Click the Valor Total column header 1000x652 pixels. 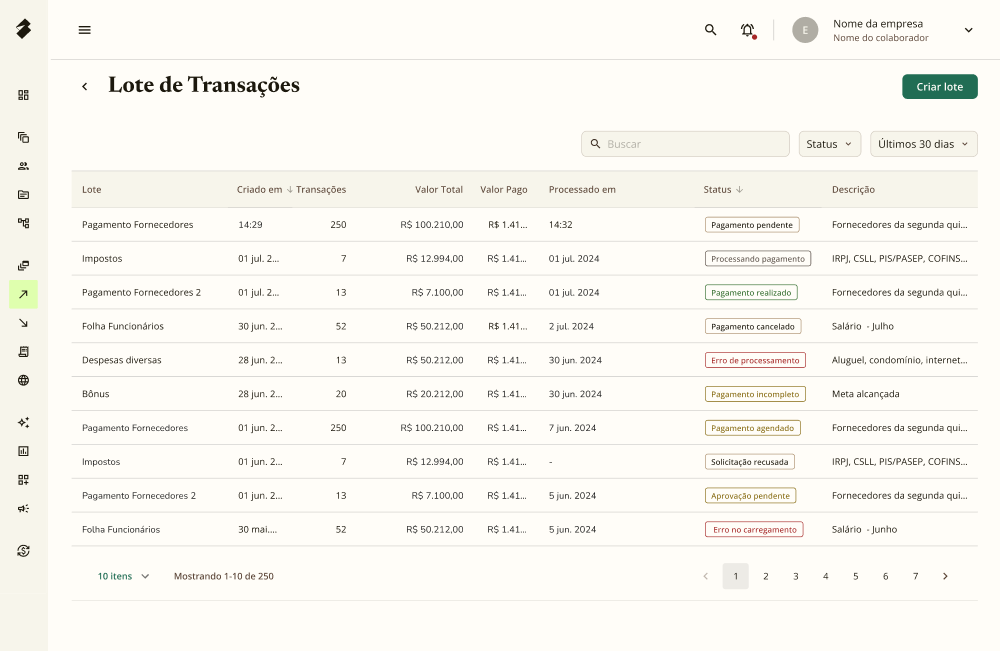439,189
